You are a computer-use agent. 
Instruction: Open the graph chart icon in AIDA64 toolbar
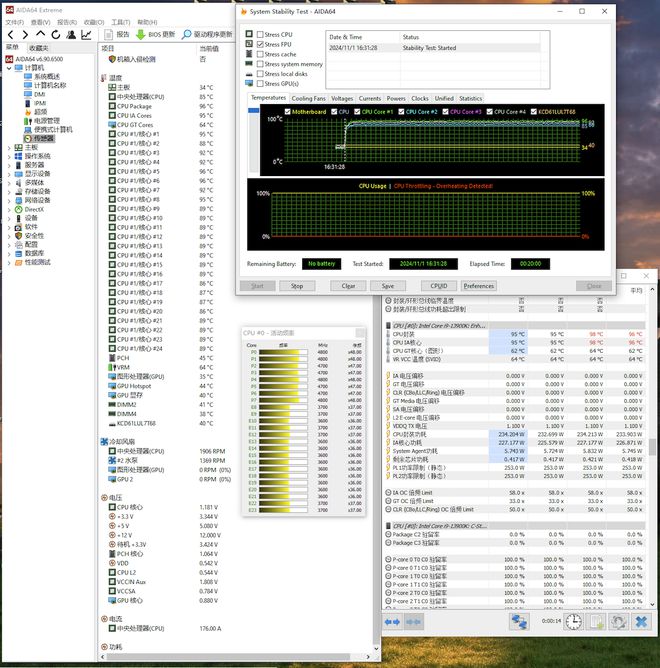tap(86, 35)
